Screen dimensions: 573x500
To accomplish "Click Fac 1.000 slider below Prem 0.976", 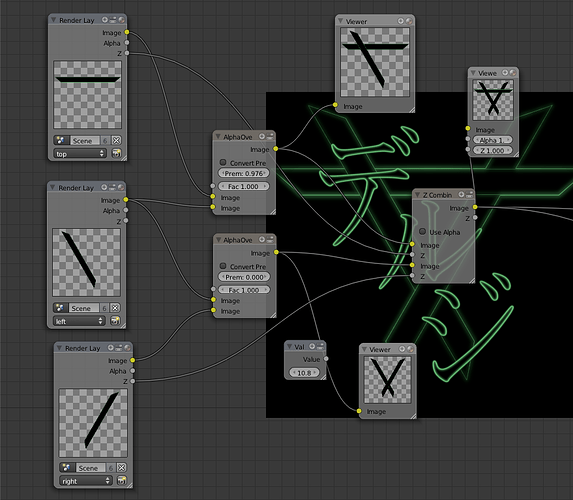I will tap(243, 186).
